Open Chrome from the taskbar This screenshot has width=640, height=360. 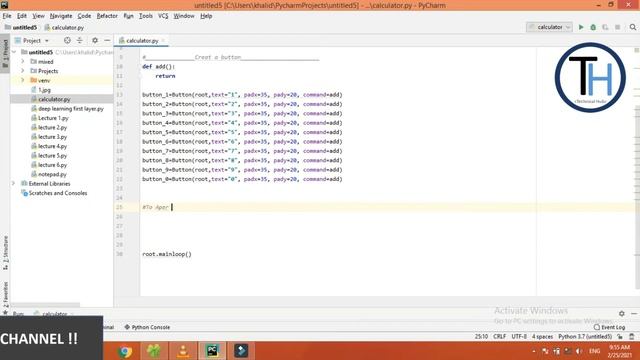point(126,351)
